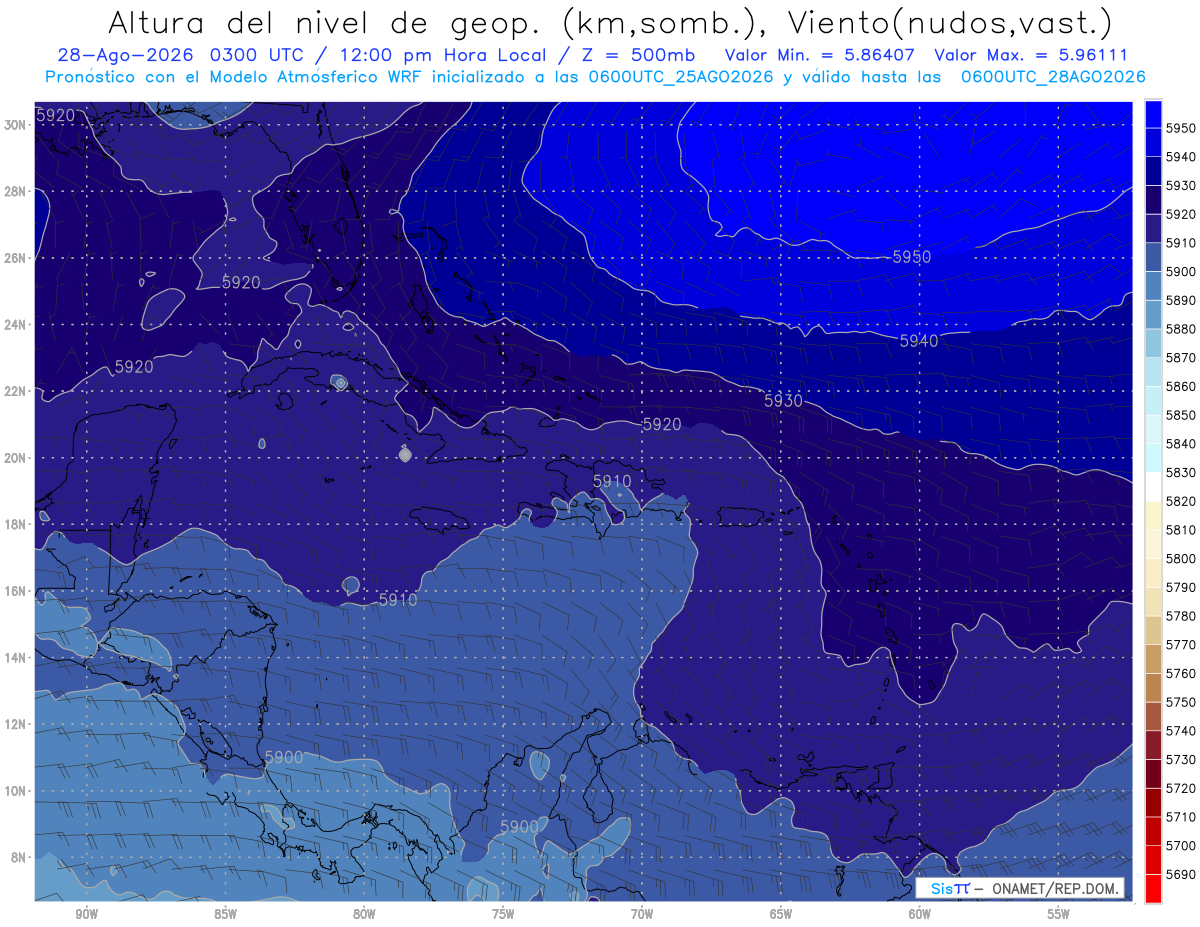1200x927 pixels.
Task: Click the 5950 tick label on the colorbar
Action: [x=1181, y=128]
